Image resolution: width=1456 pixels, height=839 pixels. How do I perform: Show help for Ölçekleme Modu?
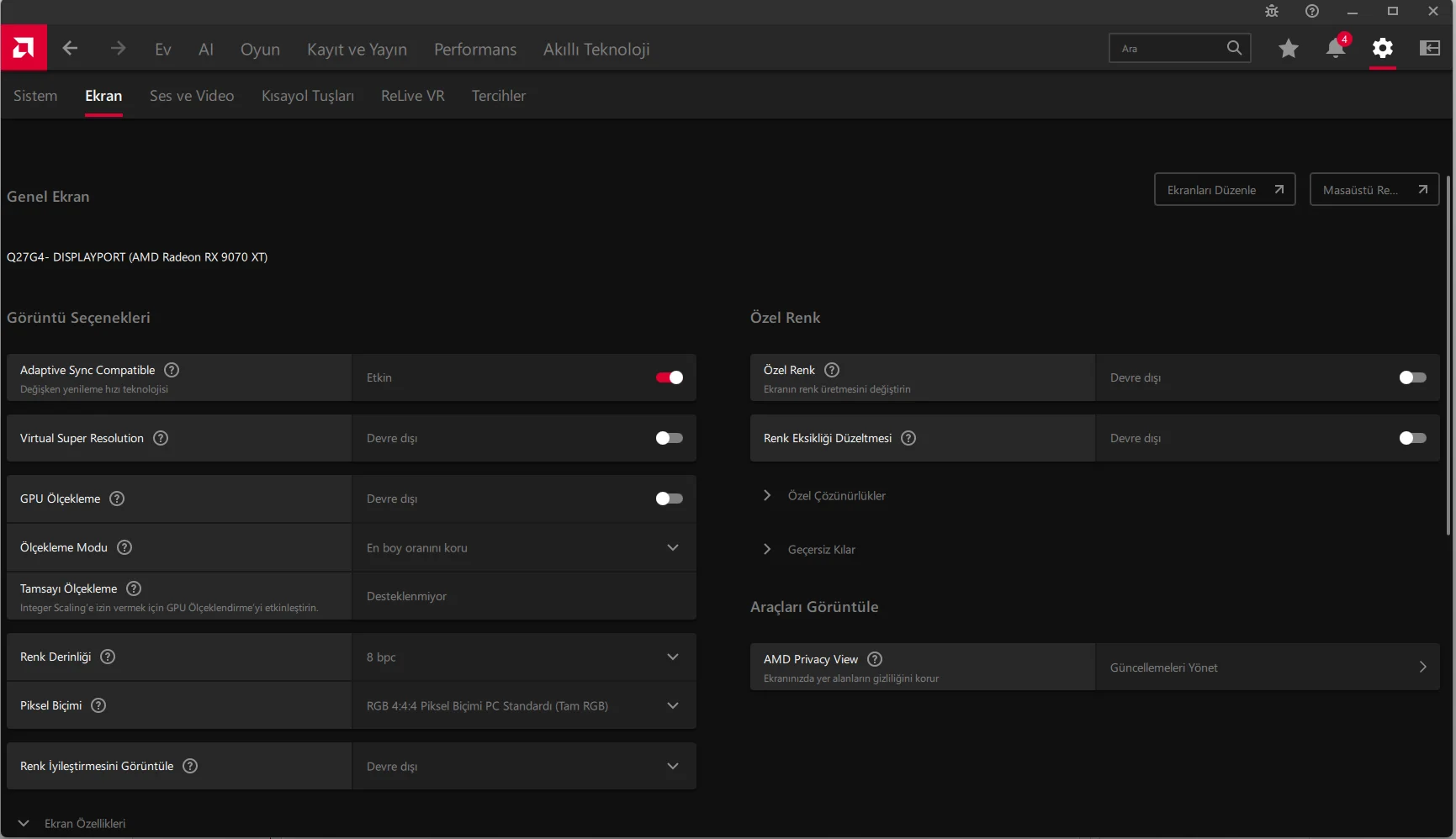tap(124, 547)
